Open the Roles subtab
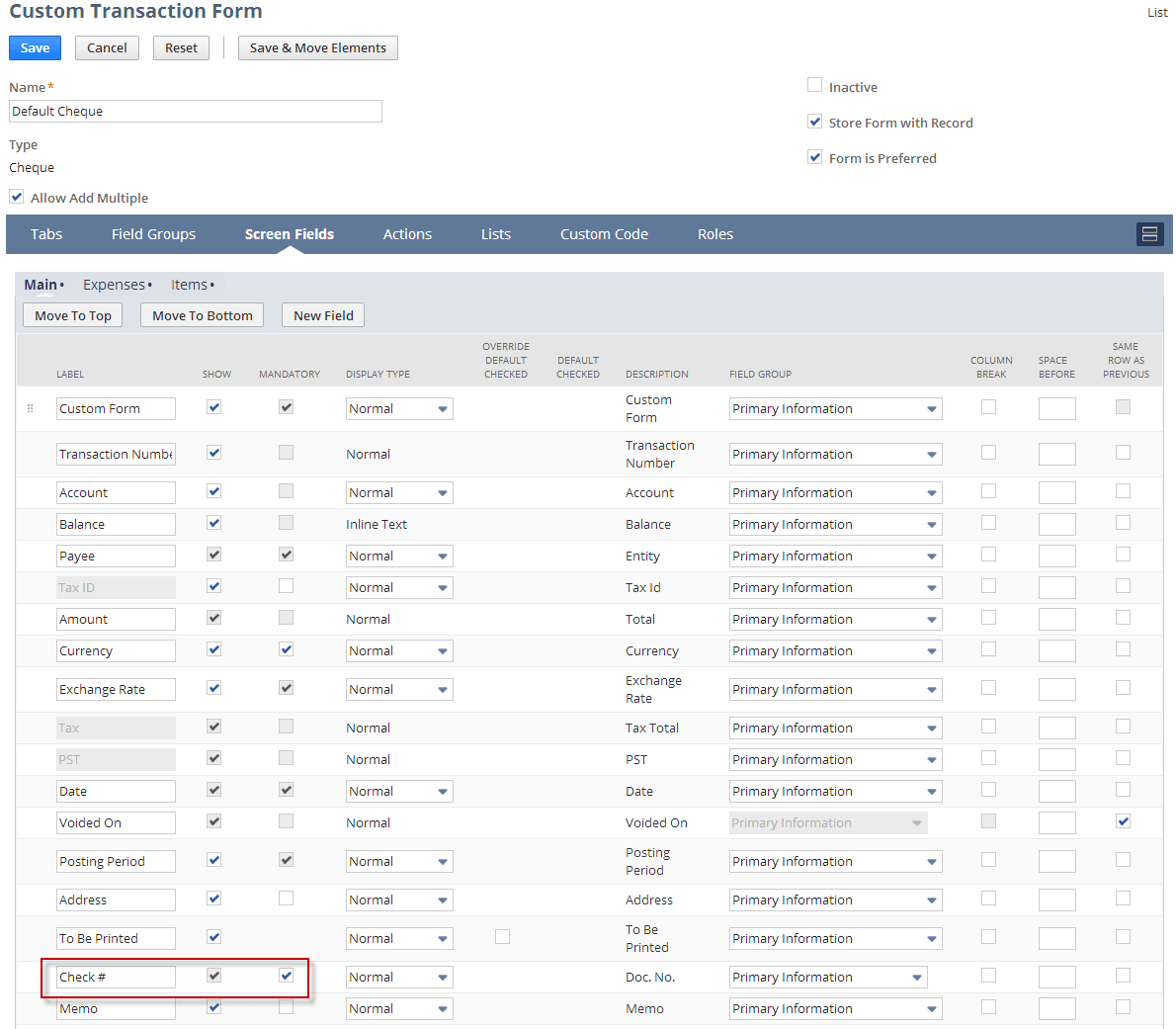 (x=715, y=234)
